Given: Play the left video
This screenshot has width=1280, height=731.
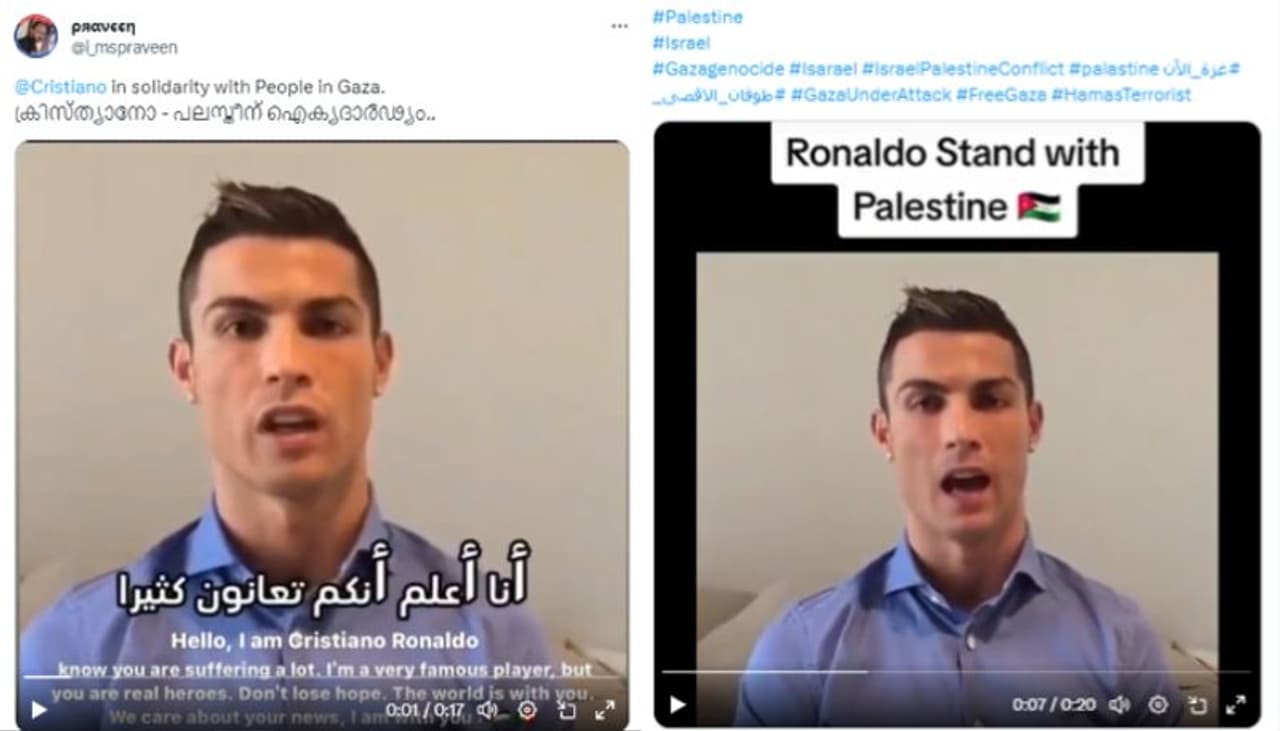Looking at the screenshot, I should [x=39, y=710].
